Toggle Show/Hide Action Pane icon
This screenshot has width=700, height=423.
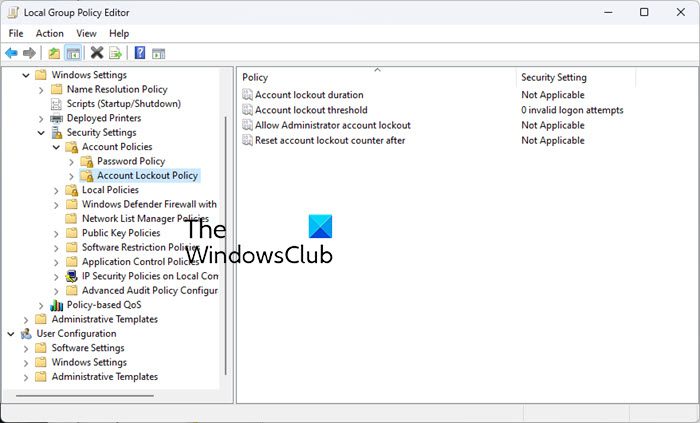(x=158, y=54)
